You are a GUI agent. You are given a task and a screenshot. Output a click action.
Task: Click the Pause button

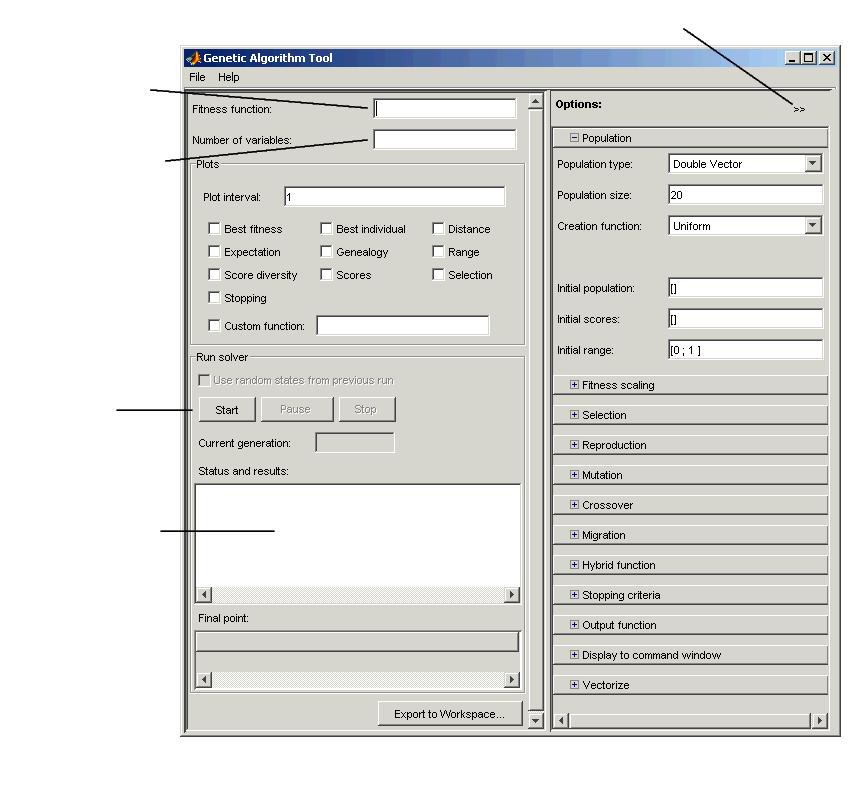click(x=296, y=409)
